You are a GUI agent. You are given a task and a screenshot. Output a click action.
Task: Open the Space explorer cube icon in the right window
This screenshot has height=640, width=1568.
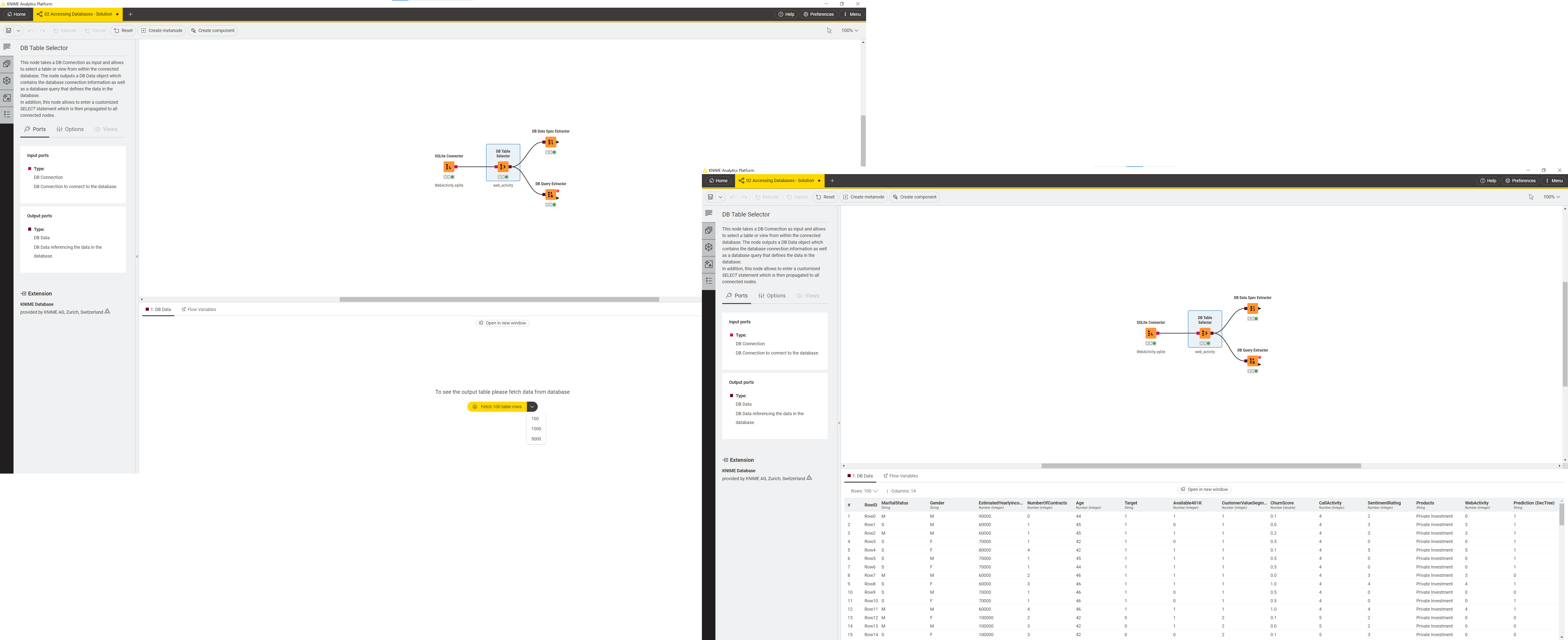click(x=708, y=247)
